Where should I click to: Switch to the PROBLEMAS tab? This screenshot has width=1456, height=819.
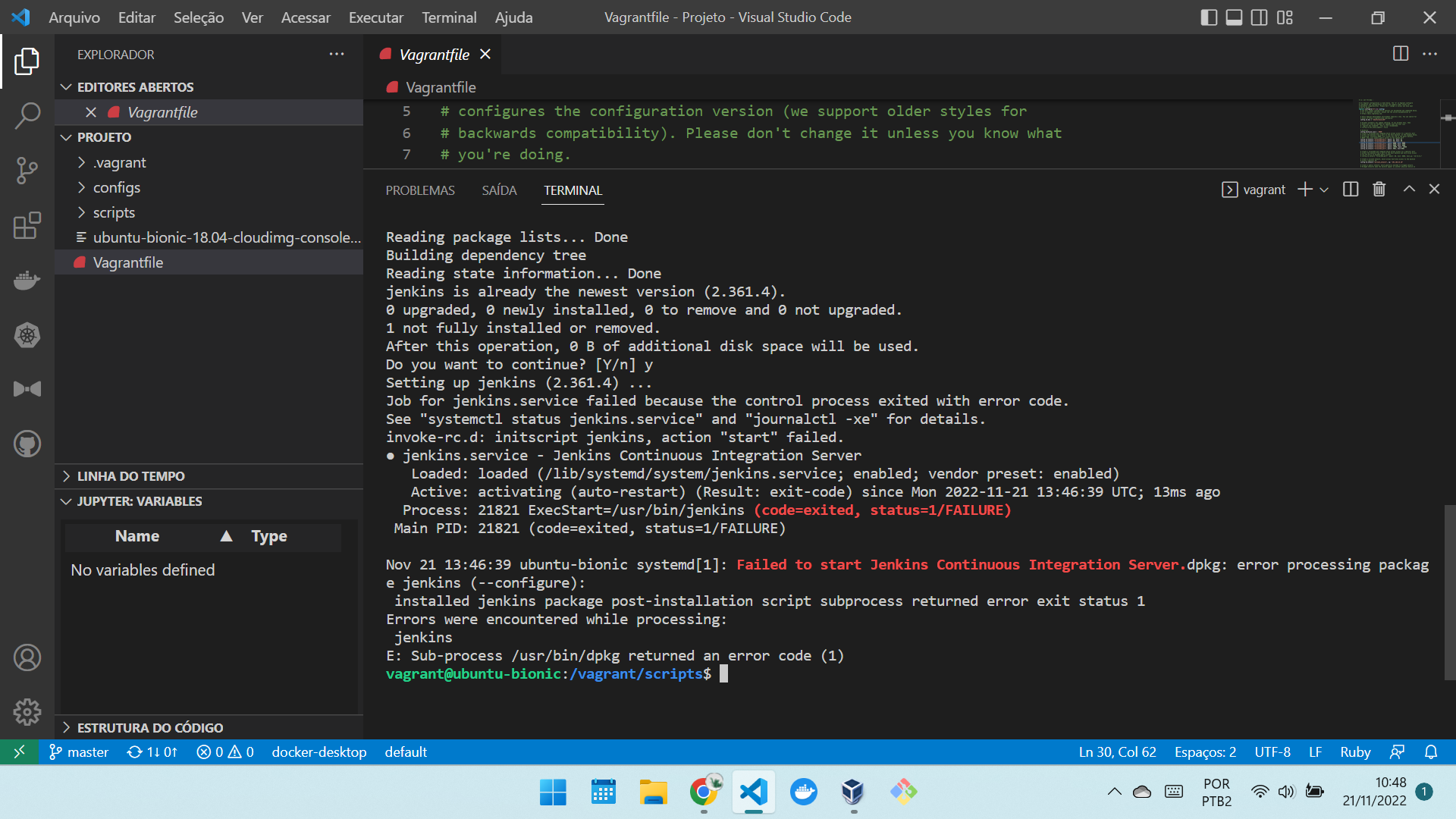420,190
